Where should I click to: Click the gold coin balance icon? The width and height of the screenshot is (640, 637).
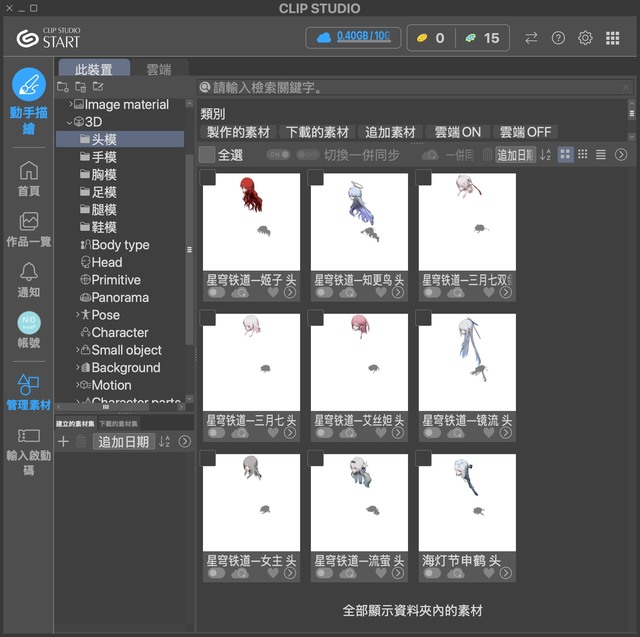[x=422, y=38]
